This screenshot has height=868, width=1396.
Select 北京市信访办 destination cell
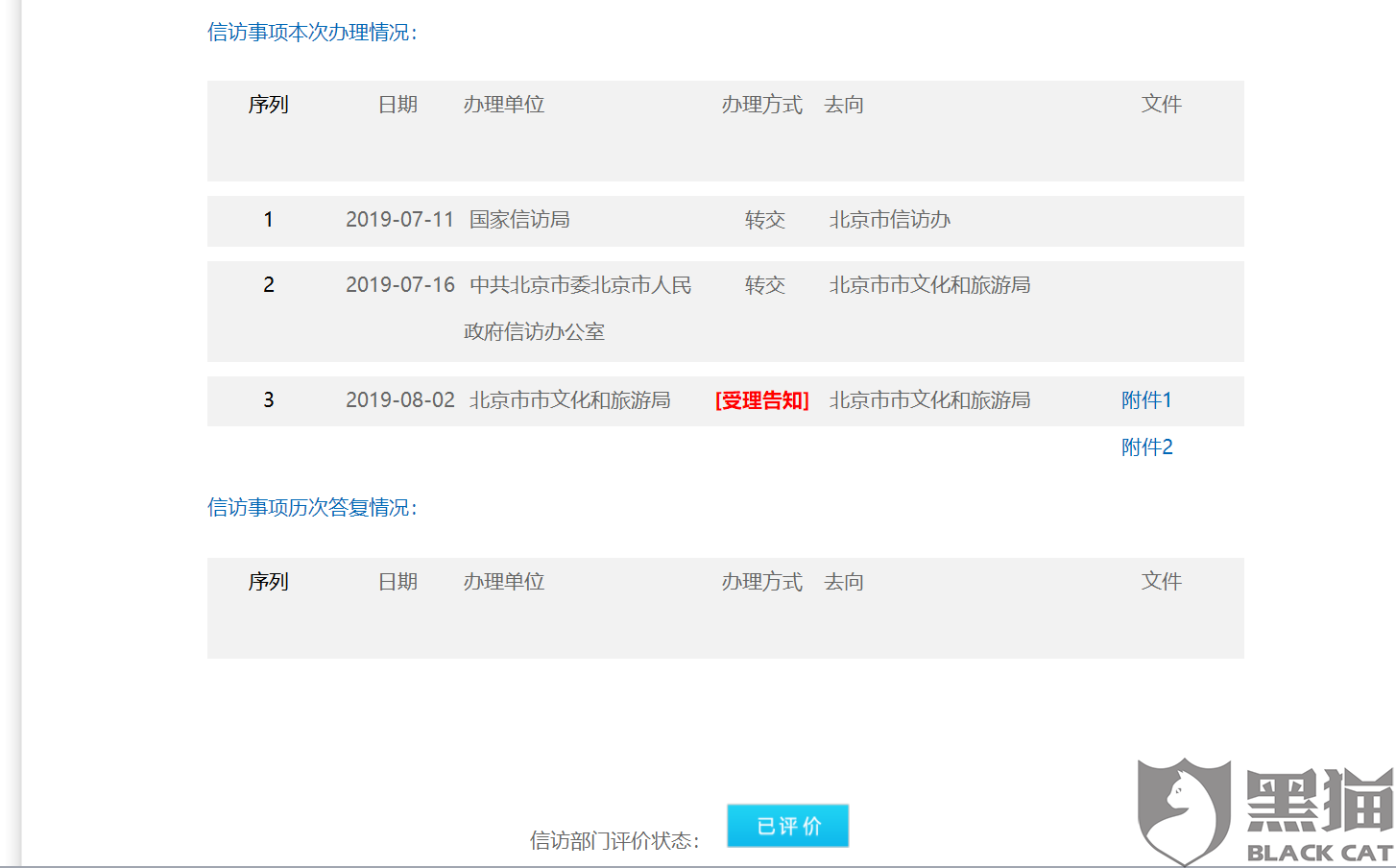pos(890,220)
